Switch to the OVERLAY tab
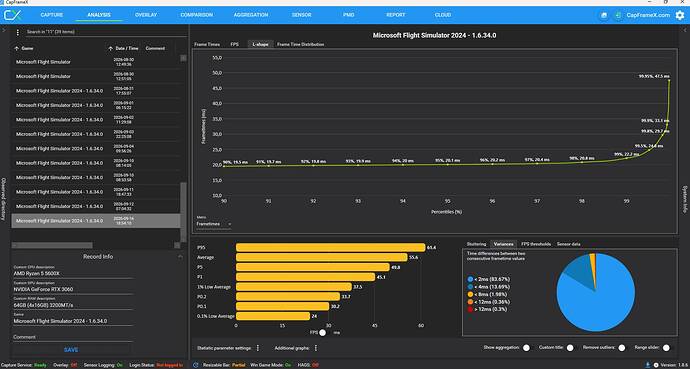 pyautogui.click(x=146, y=15)
